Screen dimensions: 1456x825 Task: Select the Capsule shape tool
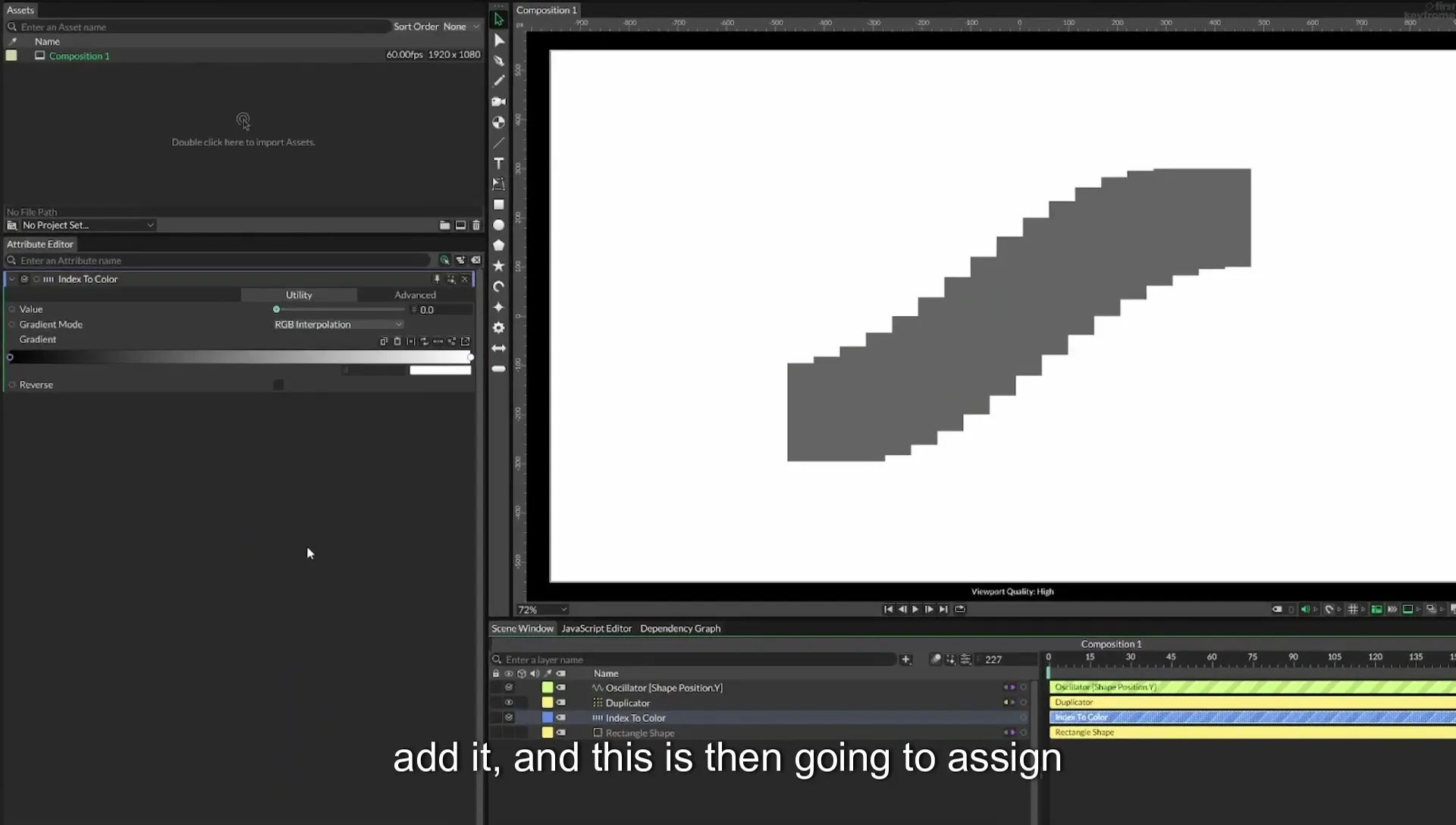[x=498, y=369]
